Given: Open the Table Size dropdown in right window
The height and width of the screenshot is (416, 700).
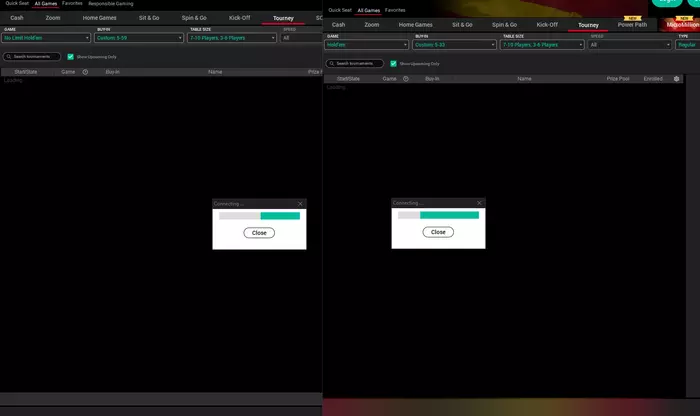Looking at the screenshot, I should click(x=542, y=45).
